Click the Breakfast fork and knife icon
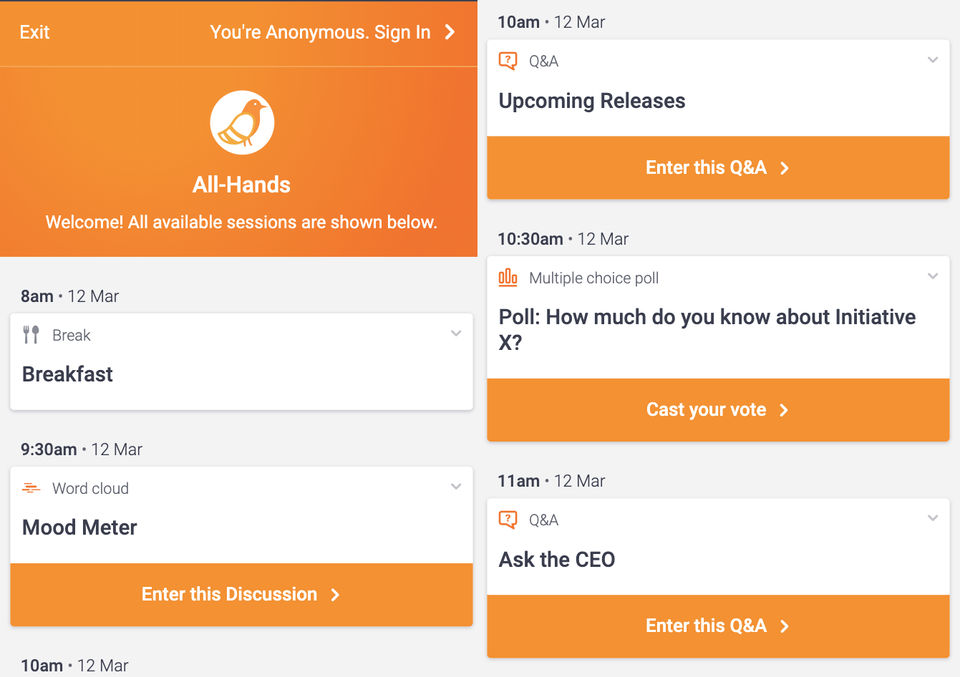 pyautogui.click(x=32, y=335)
